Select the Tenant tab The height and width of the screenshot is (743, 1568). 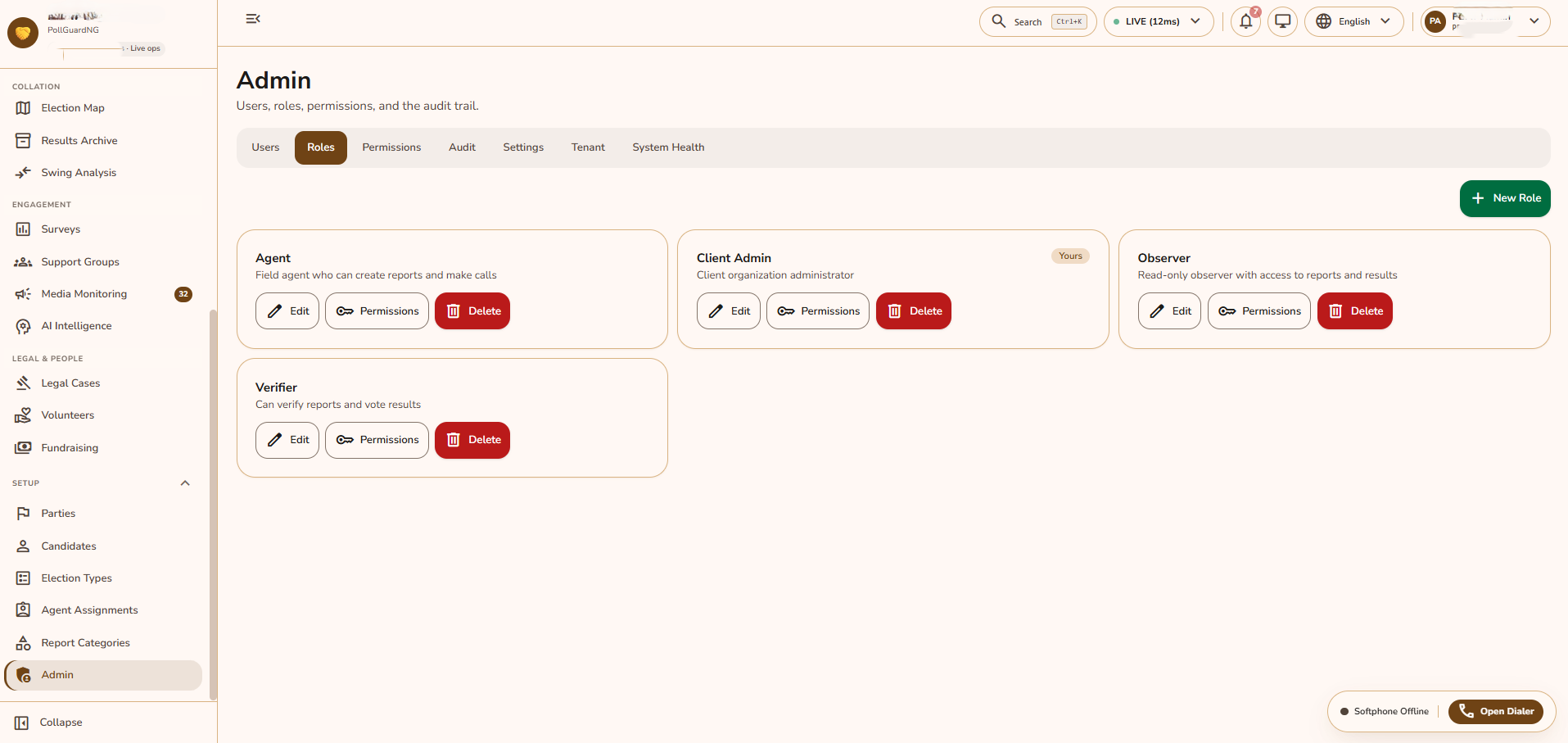pyautogui.click(x=588, y=147)
